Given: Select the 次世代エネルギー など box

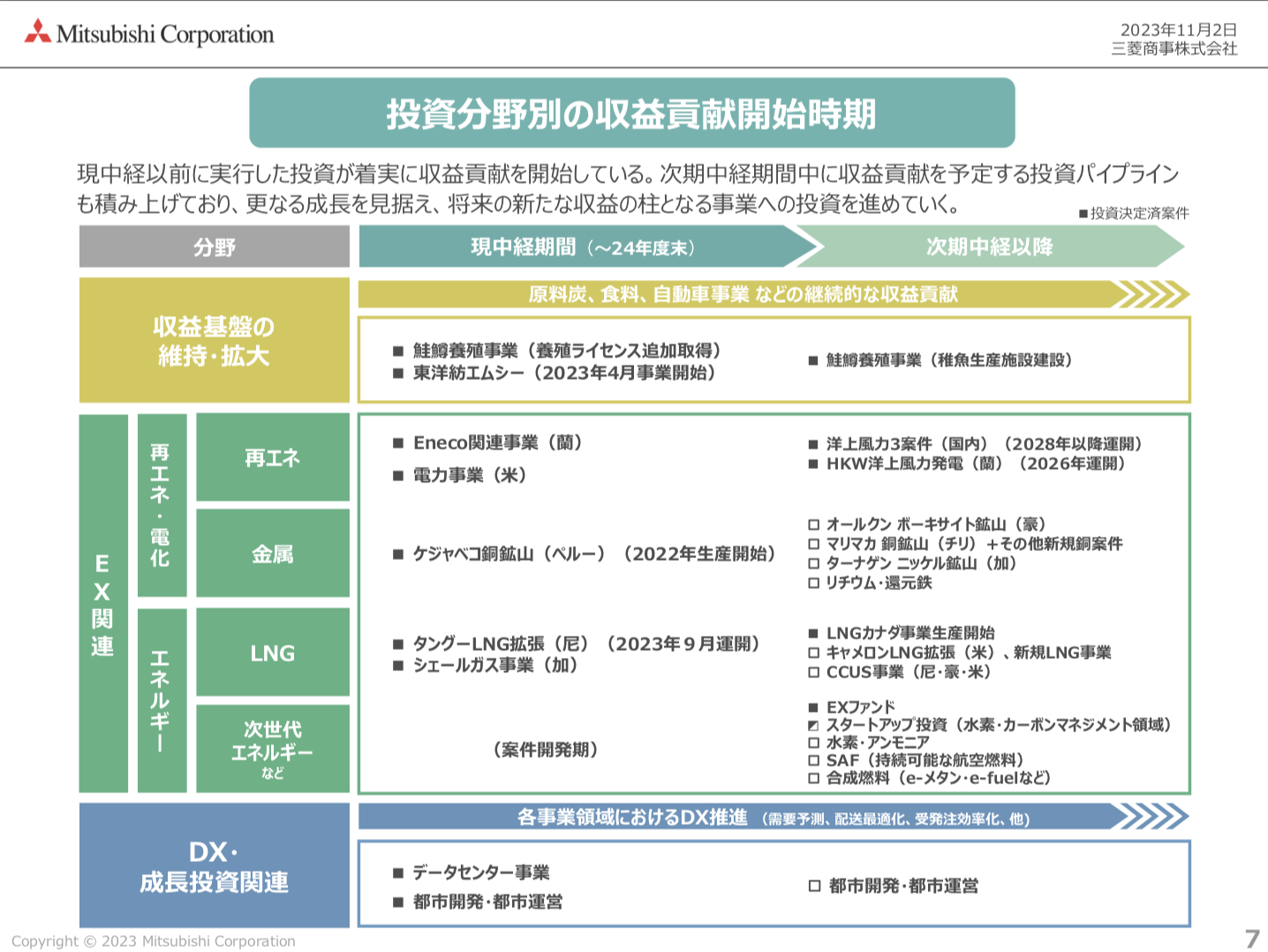Looking at the screenshot, I should point(273,749).
